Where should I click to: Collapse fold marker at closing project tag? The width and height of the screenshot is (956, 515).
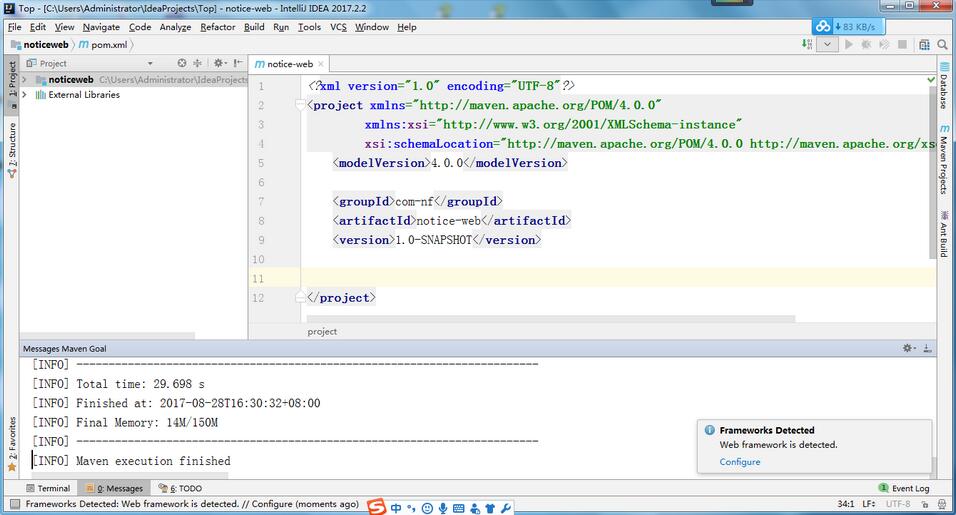[300, 297]
